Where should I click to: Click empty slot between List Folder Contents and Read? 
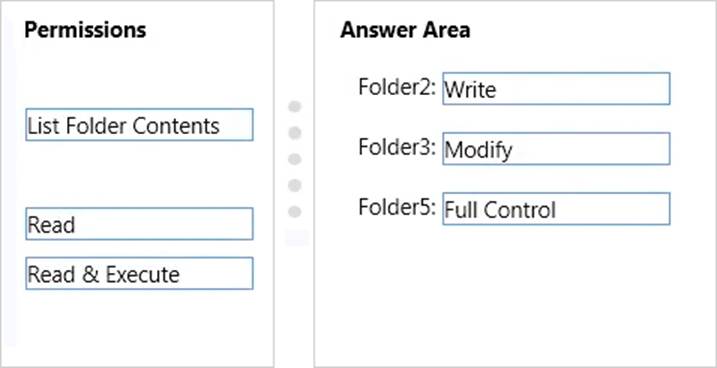(x=139, y=174)
